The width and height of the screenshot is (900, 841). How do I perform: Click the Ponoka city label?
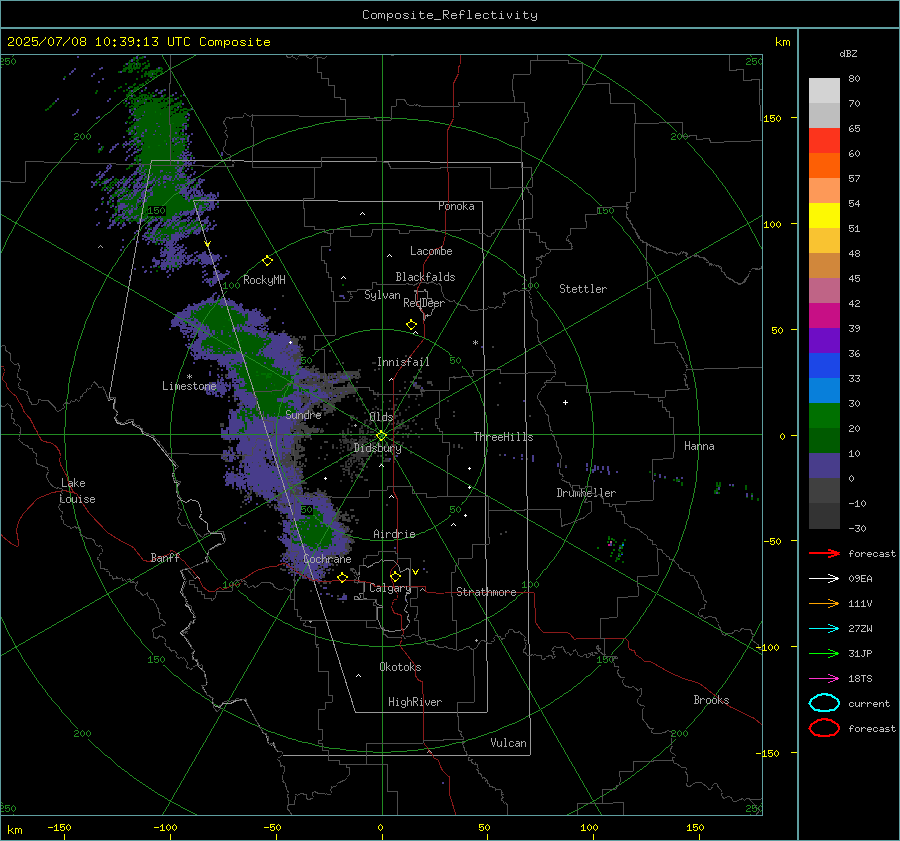click(x=456, y=206)
